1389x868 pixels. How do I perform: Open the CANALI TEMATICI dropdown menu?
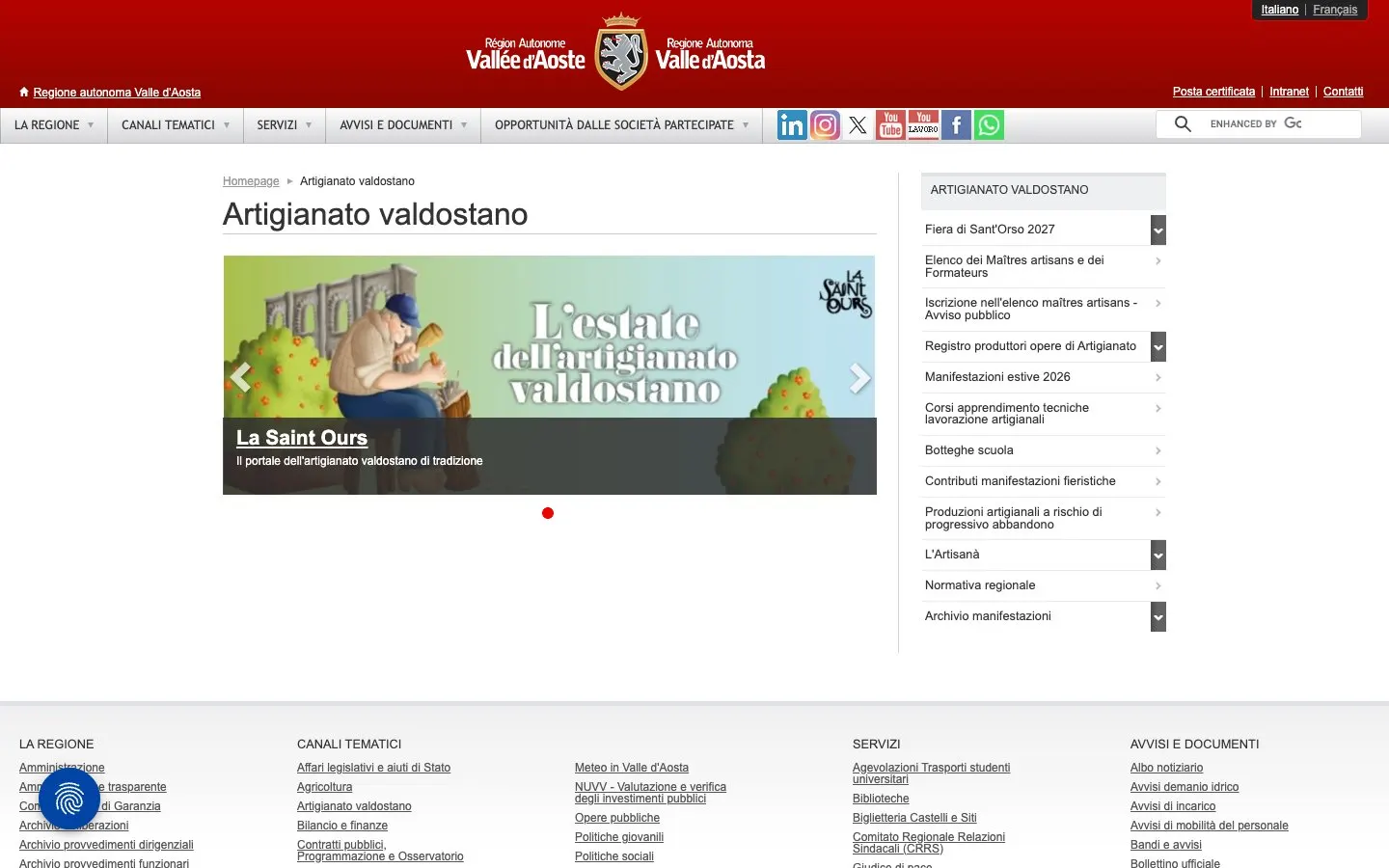(176, 125)
